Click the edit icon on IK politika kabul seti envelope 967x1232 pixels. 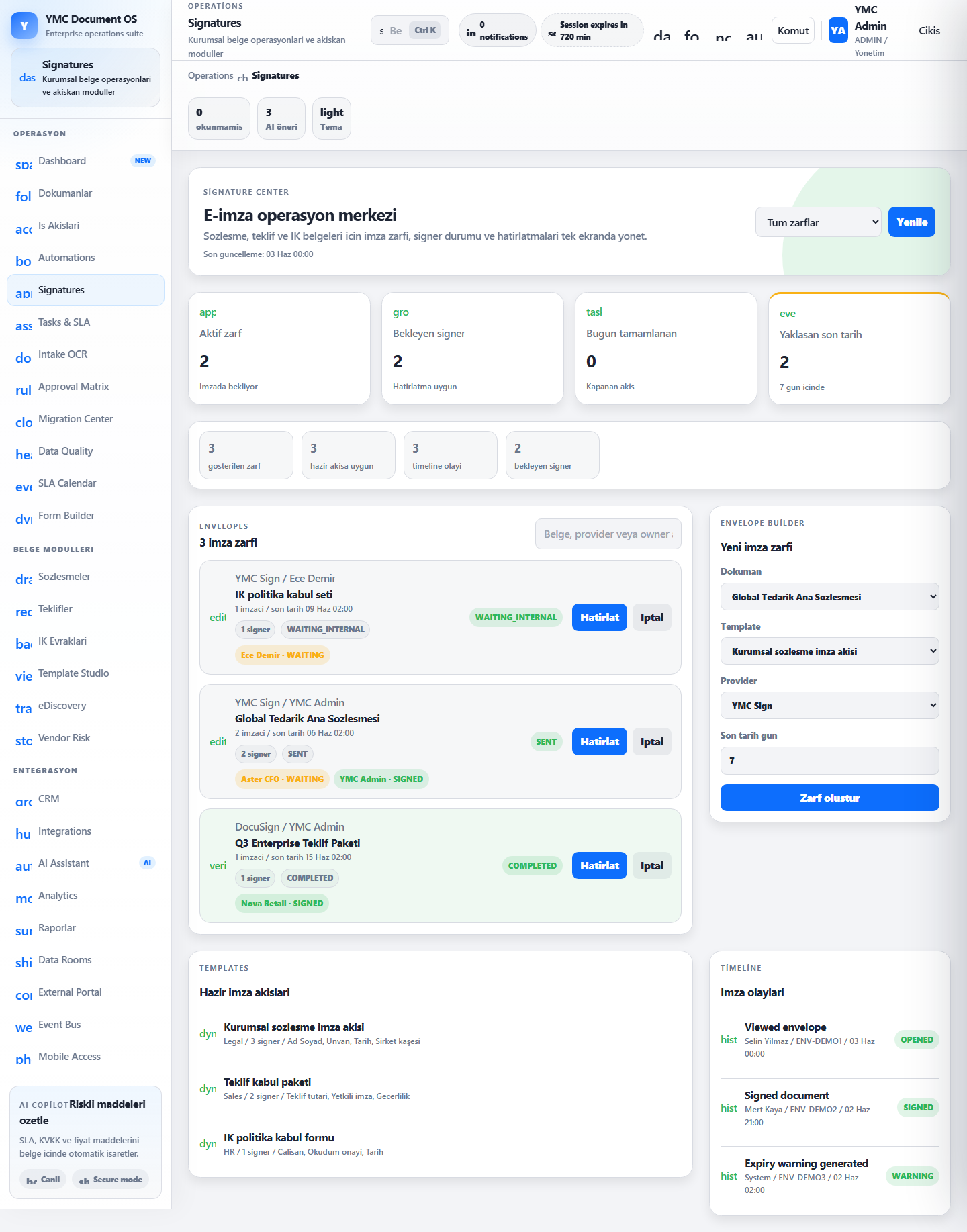(218, 617)
